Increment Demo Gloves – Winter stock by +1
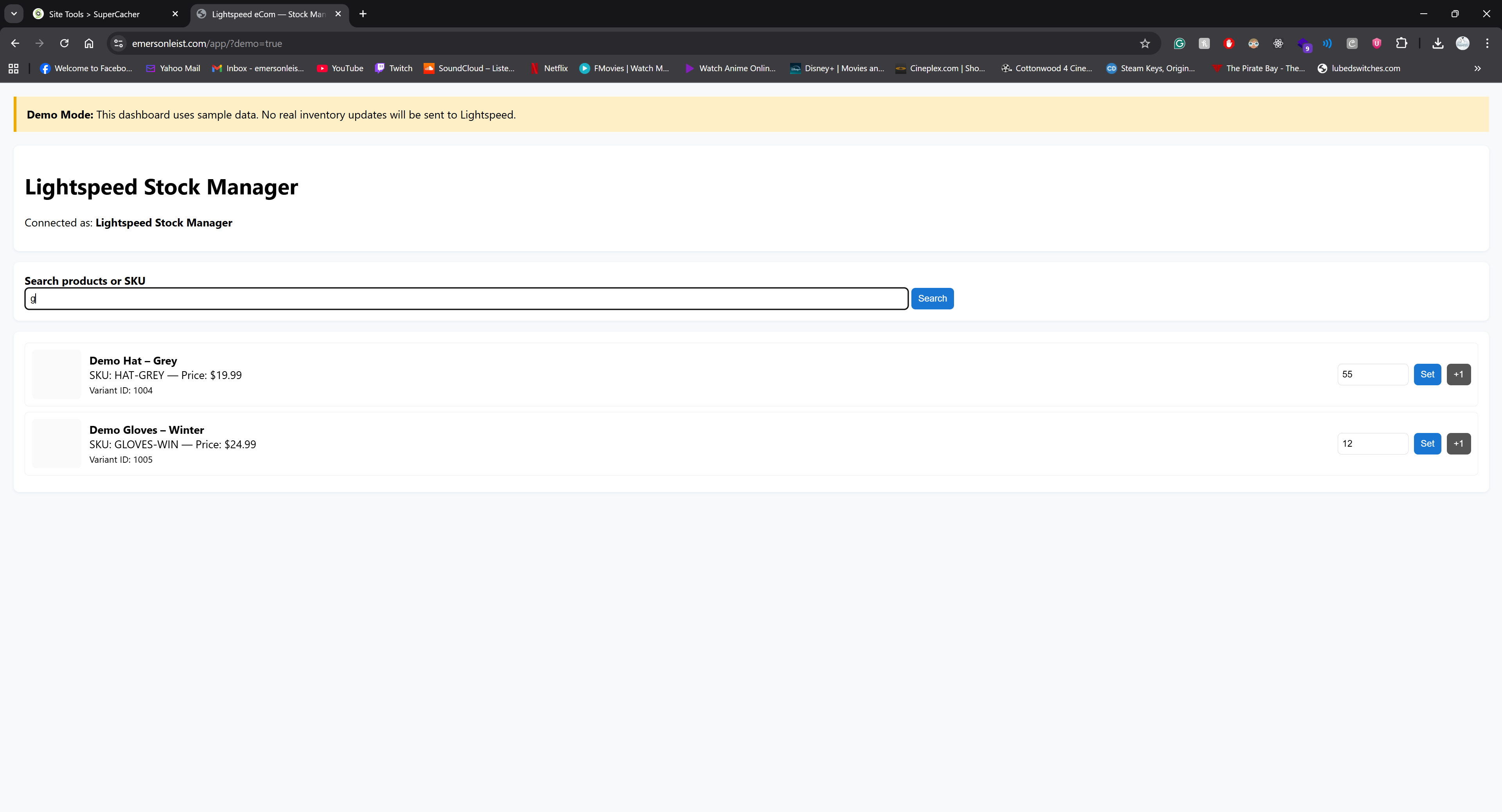The image size is (1502, 812). coord(1458,444)
